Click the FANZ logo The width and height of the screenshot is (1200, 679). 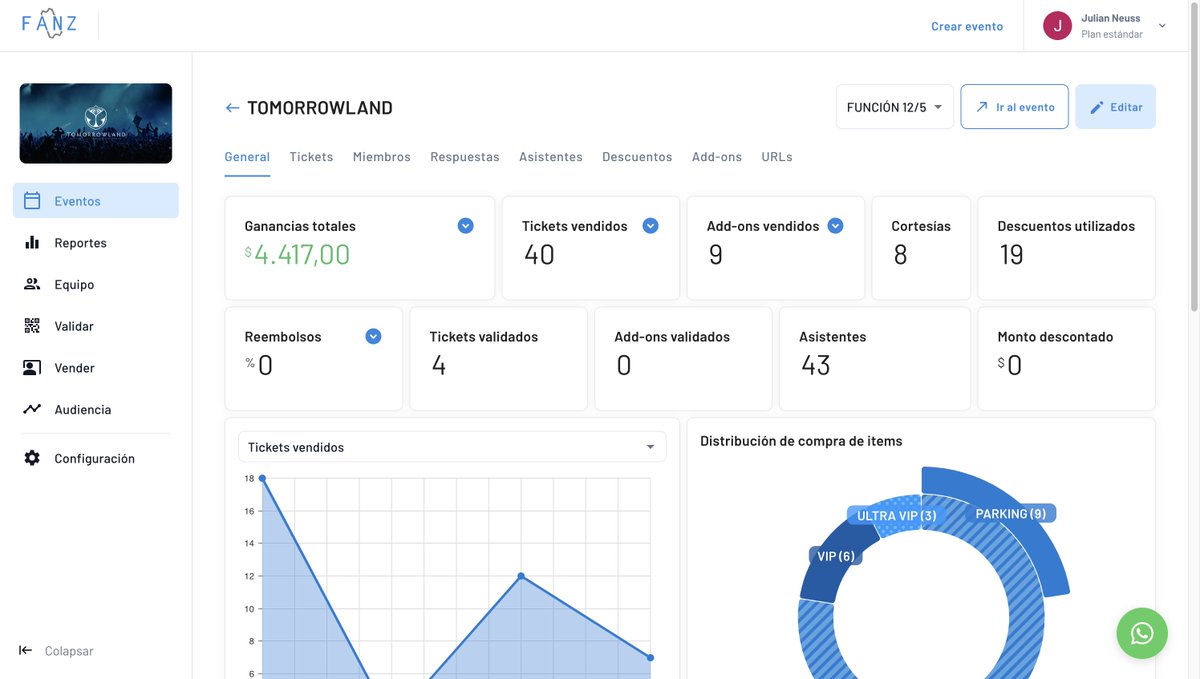[49, 23]
